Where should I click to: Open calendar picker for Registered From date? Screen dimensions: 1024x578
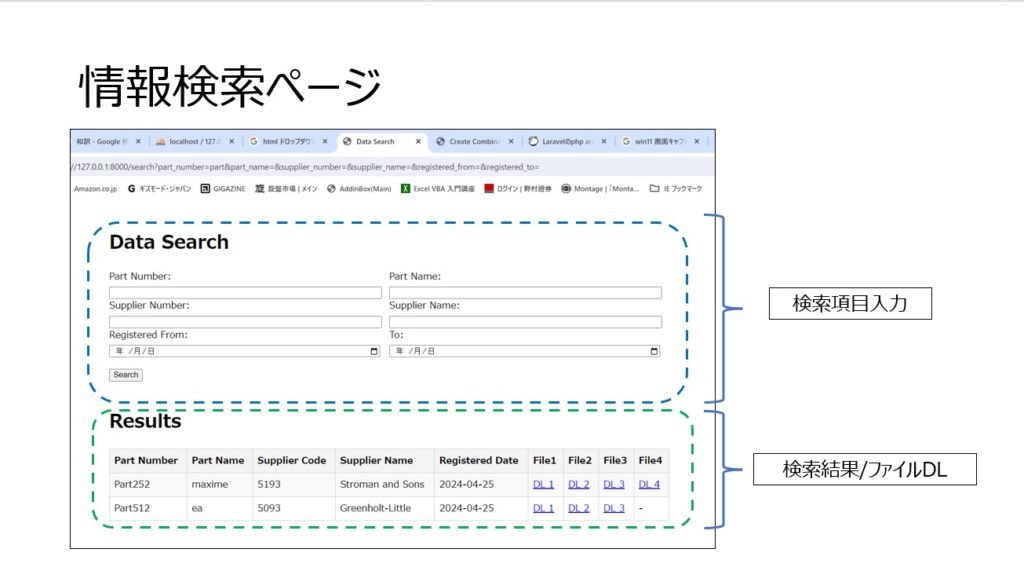(374, 351)
